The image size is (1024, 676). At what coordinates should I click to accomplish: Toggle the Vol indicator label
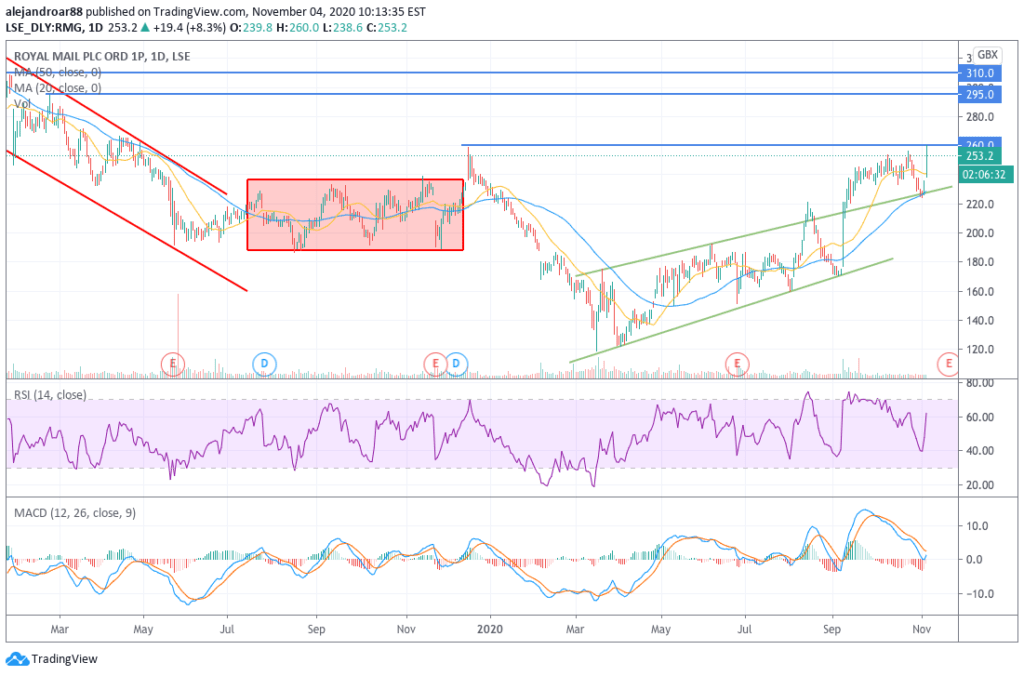(22, 102)
